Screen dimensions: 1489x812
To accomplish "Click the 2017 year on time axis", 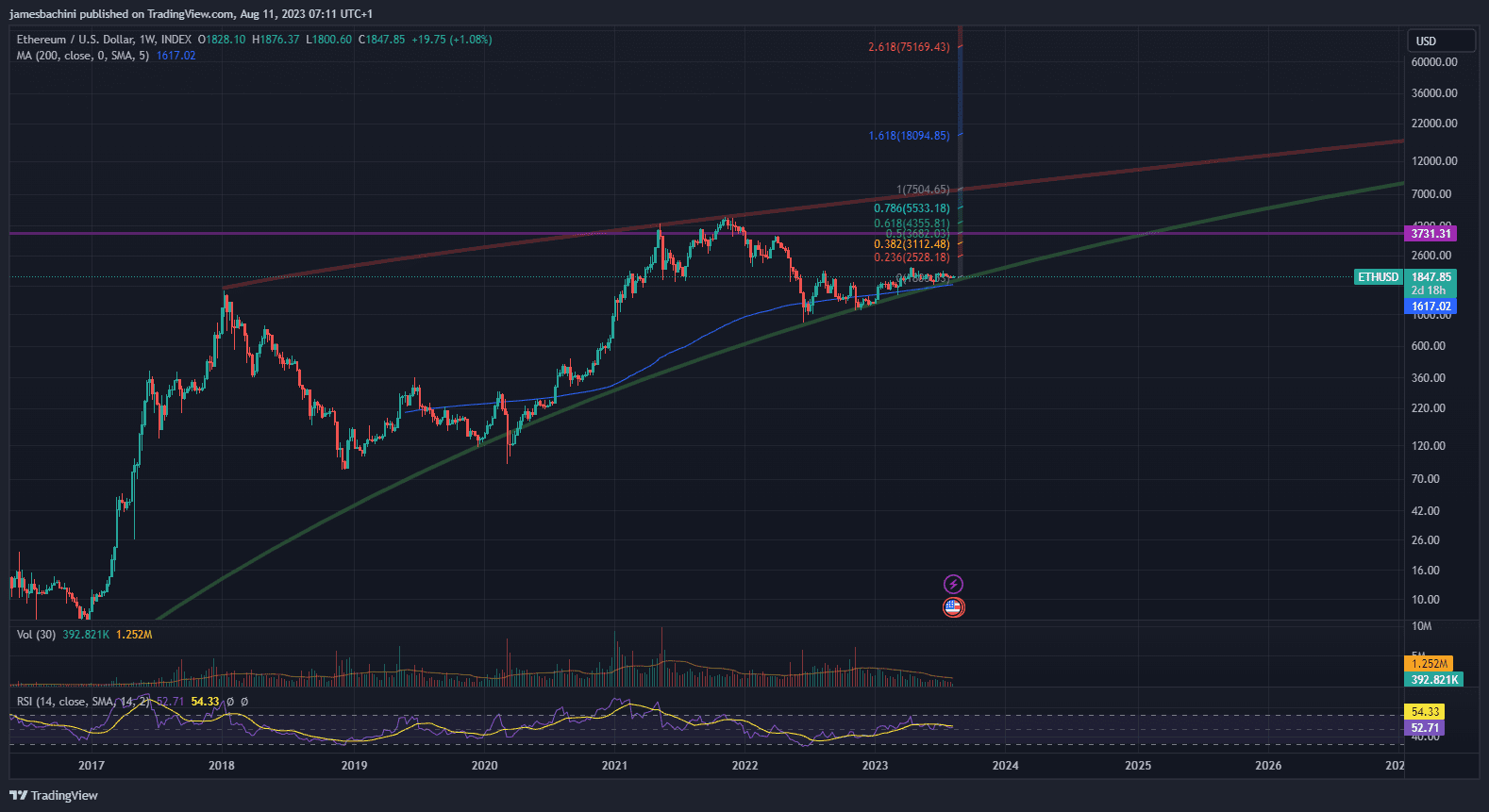I will 92,766.
